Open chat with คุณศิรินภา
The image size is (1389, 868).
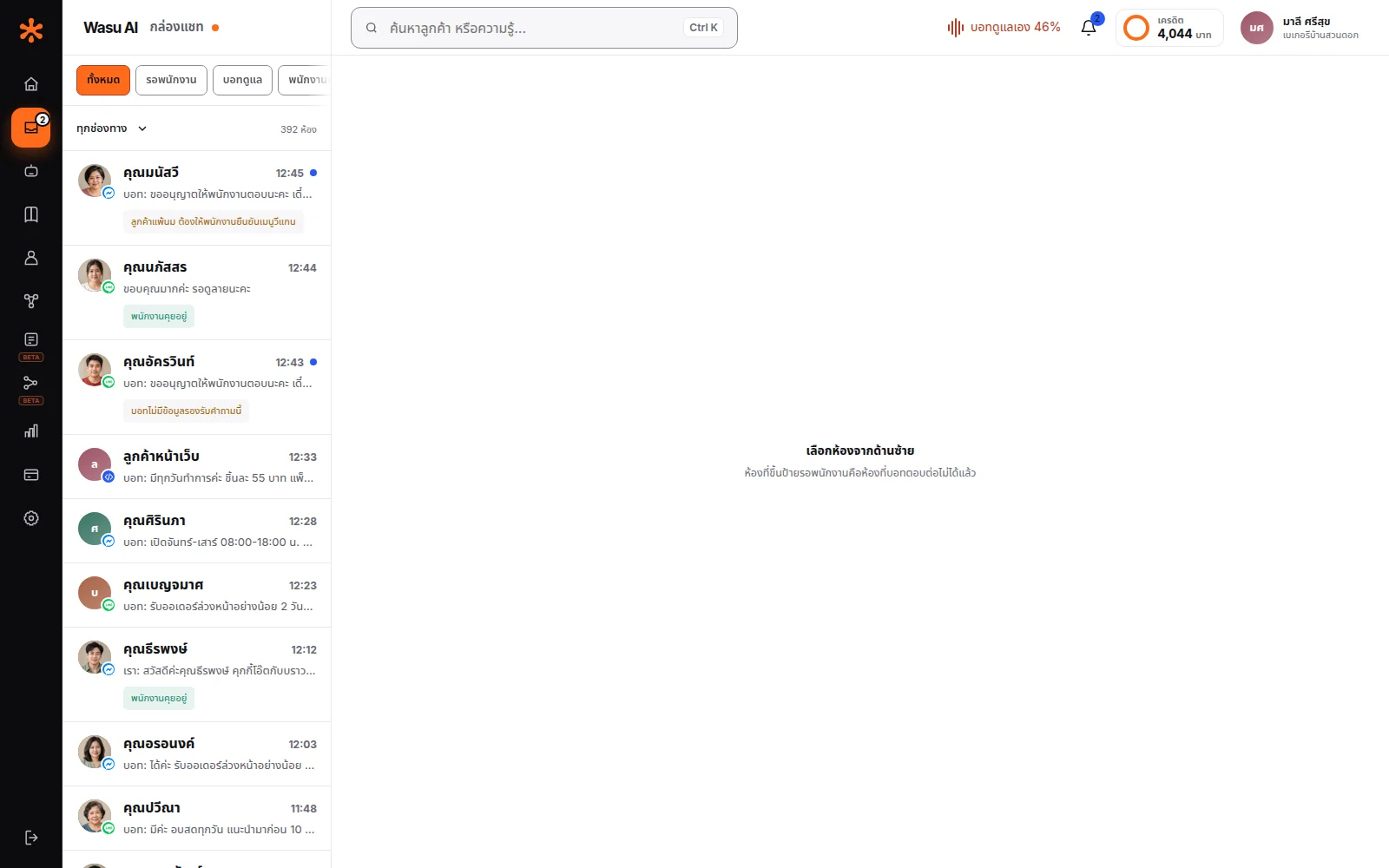point(197,531)
